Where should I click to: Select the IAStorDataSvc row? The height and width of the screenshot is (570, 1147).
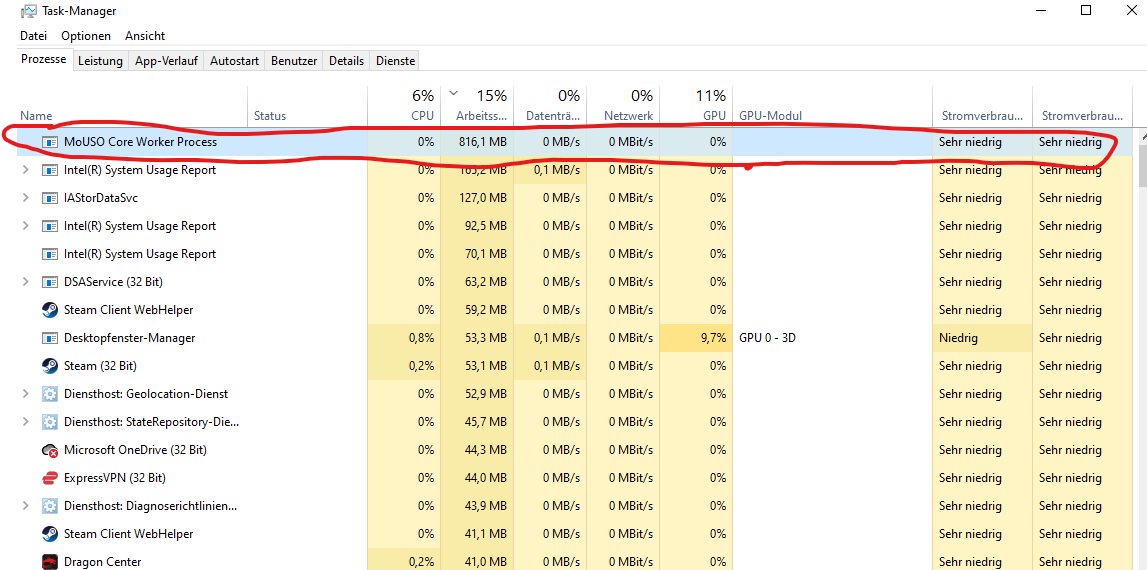574,198
